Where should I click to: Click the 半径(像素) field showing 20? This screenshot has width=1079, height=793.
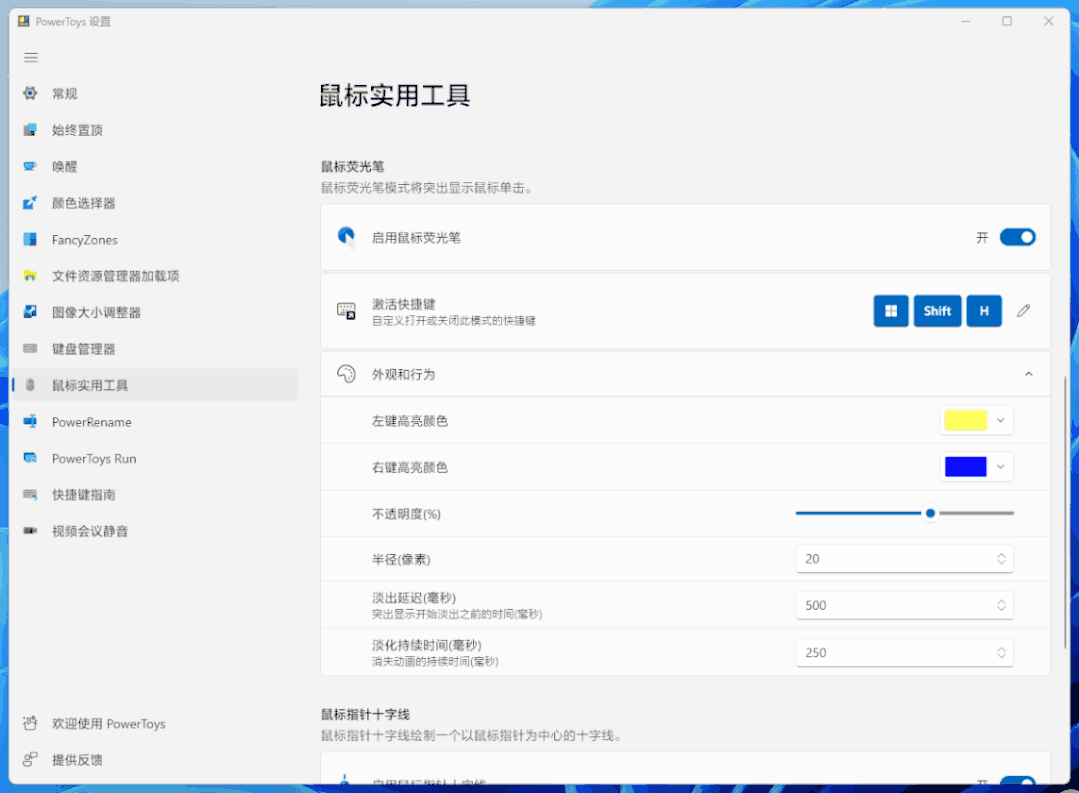point(904,559)
